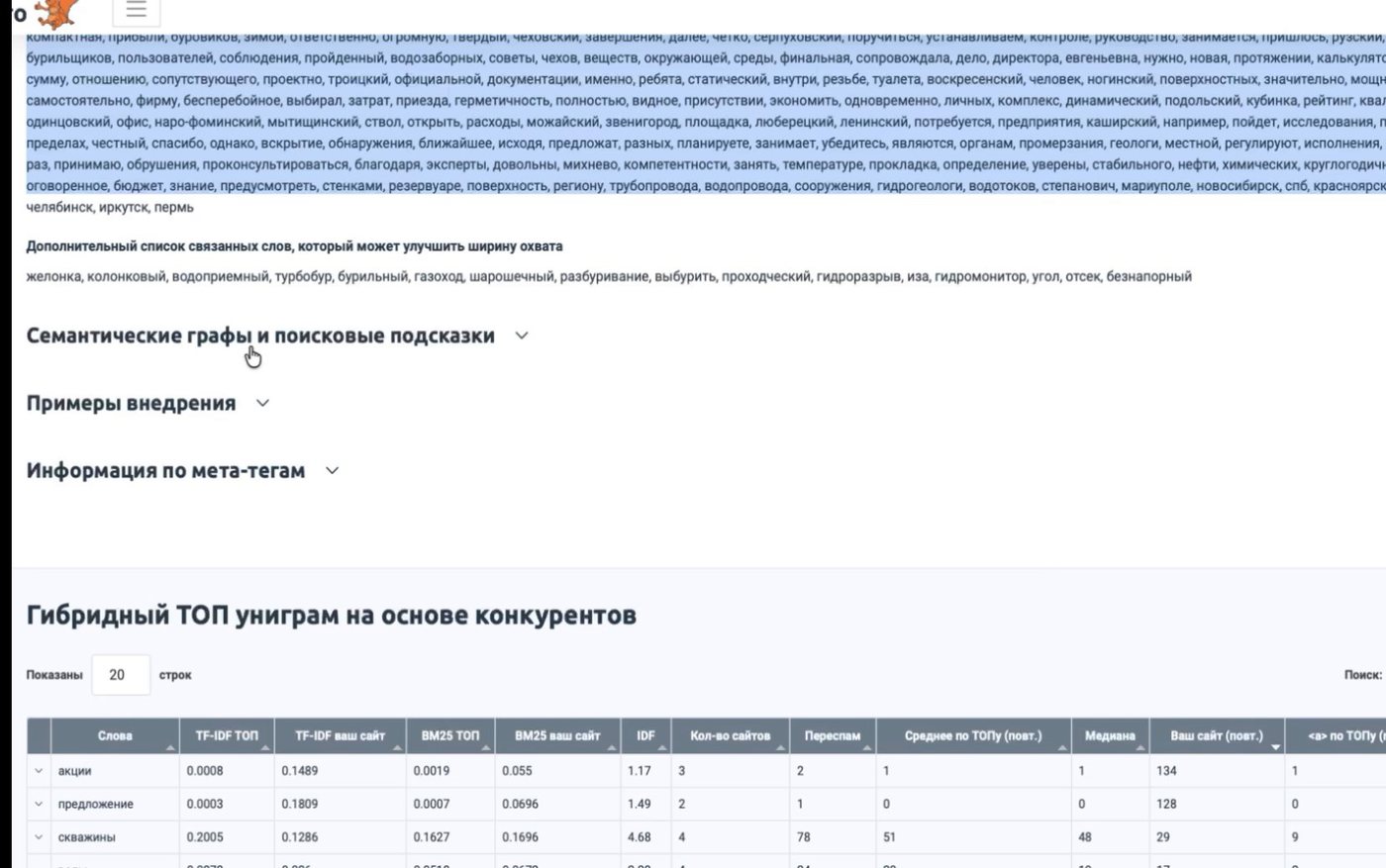
Task: Expand the скважины table row
Action: pyautogui.click(x=39, y=837)
